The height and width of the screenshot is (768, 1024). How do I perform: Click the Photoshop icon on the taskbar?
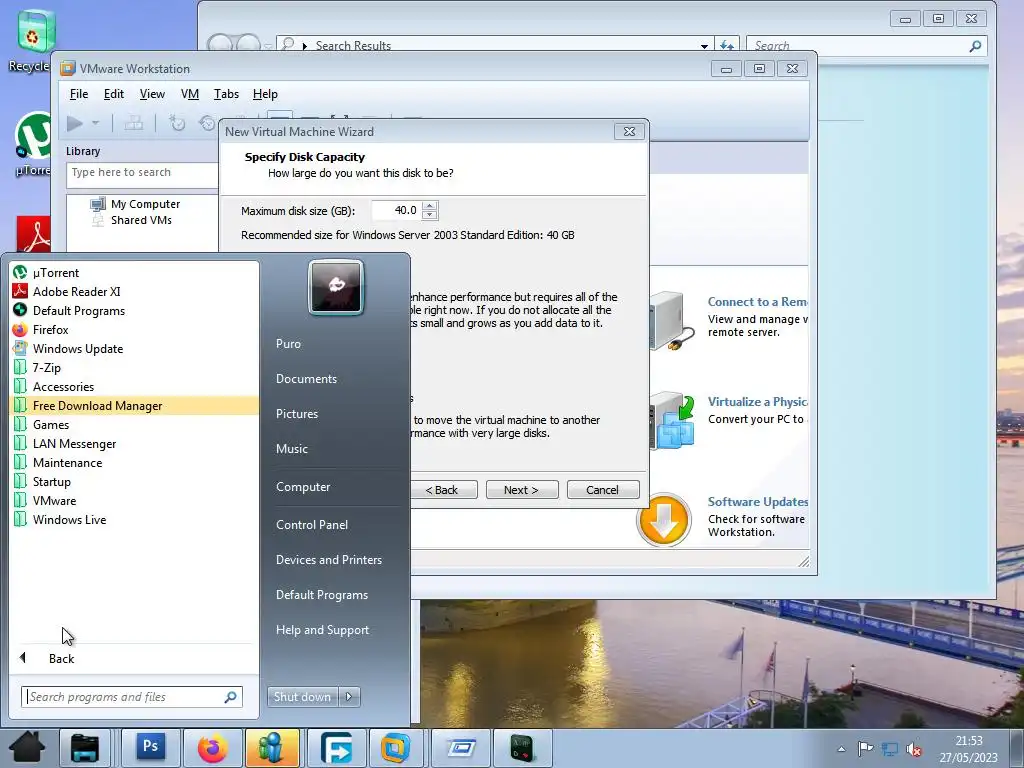point(150,747)
